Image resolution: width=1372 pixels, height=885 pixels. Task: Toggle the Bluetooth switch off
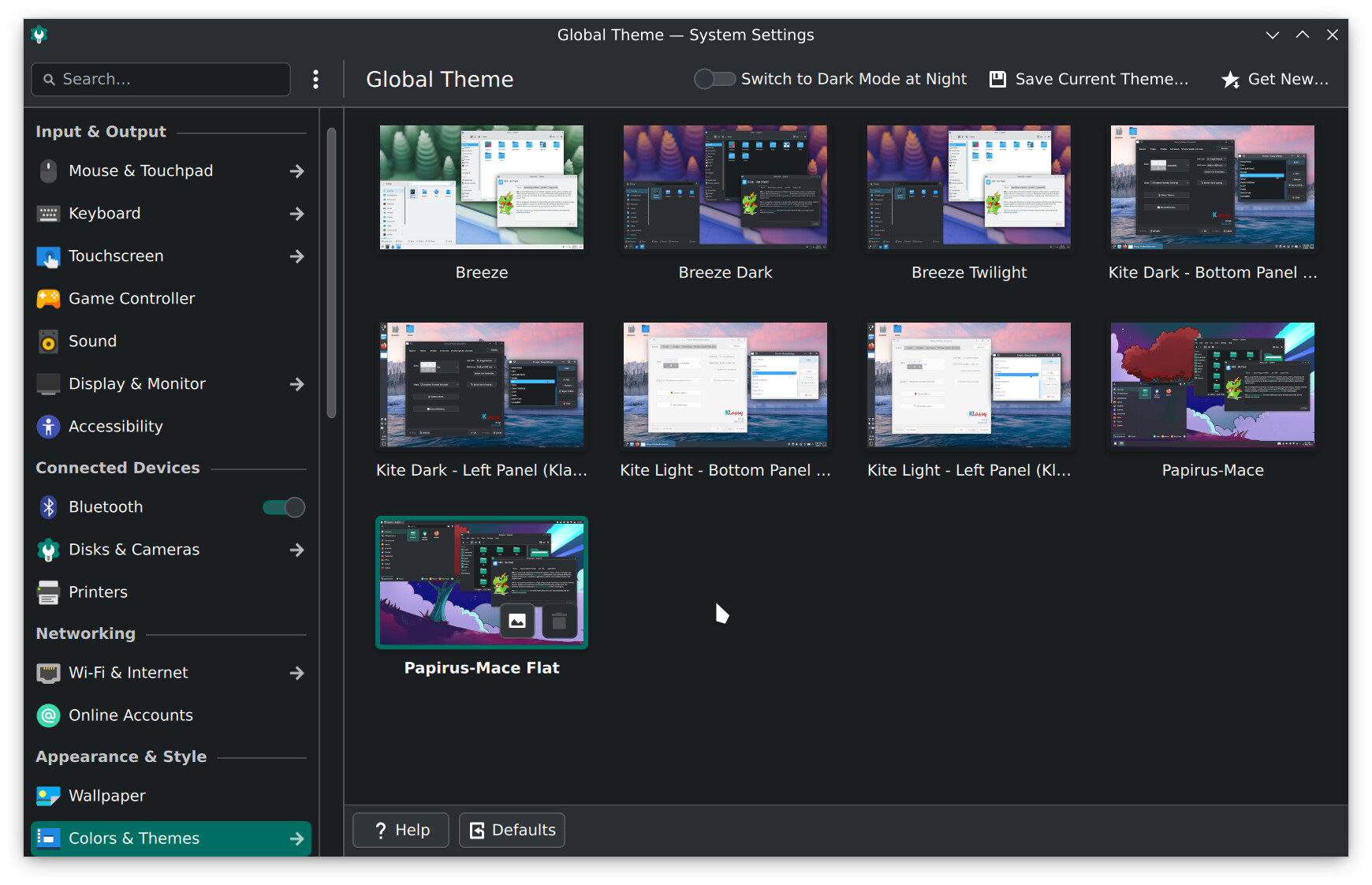click(284, 507)
